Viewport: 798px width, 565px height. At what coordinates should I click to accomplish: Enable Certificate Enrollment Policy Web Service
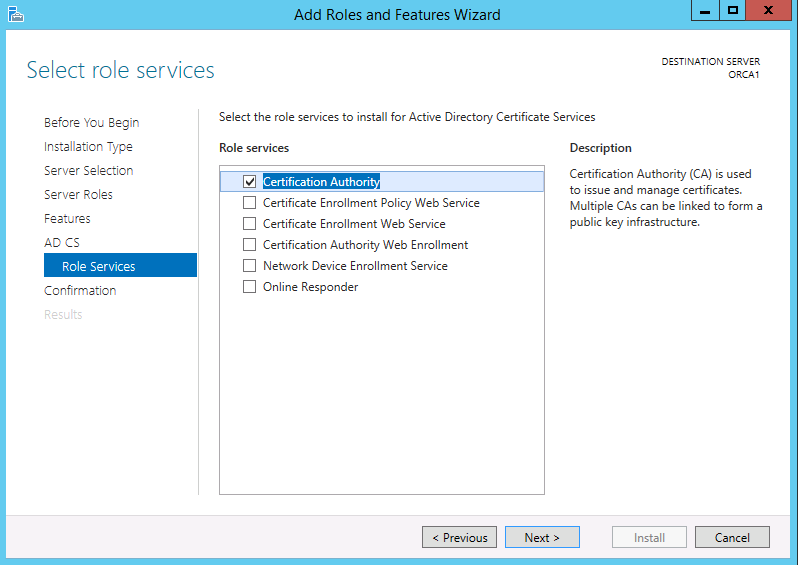point(250,203)
